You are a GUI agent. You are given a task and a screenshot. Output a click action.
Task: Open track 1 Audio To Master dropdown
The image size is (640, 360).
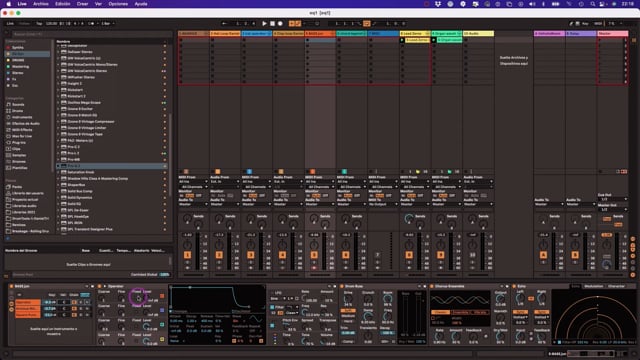coord(193,204)
